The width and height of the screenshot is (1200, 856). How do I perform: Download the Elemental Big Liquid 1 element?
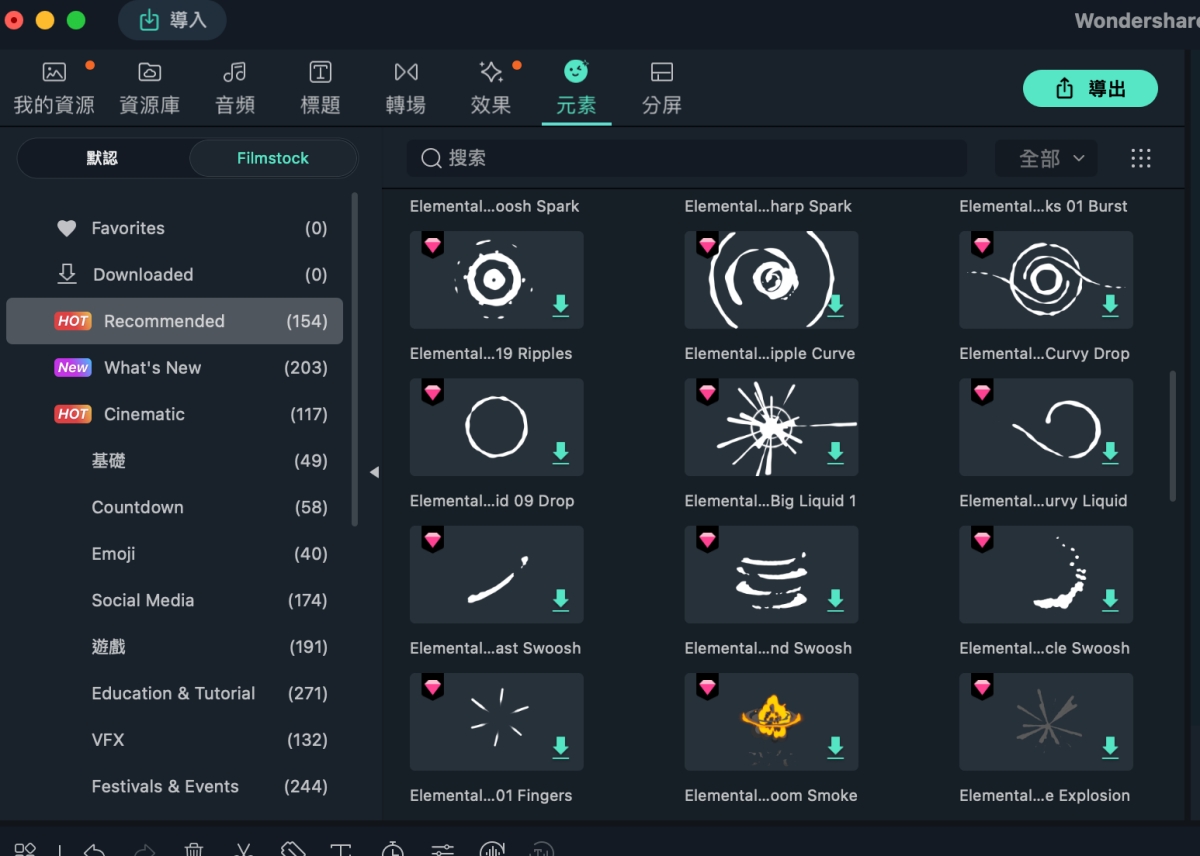tap(835, 453)
